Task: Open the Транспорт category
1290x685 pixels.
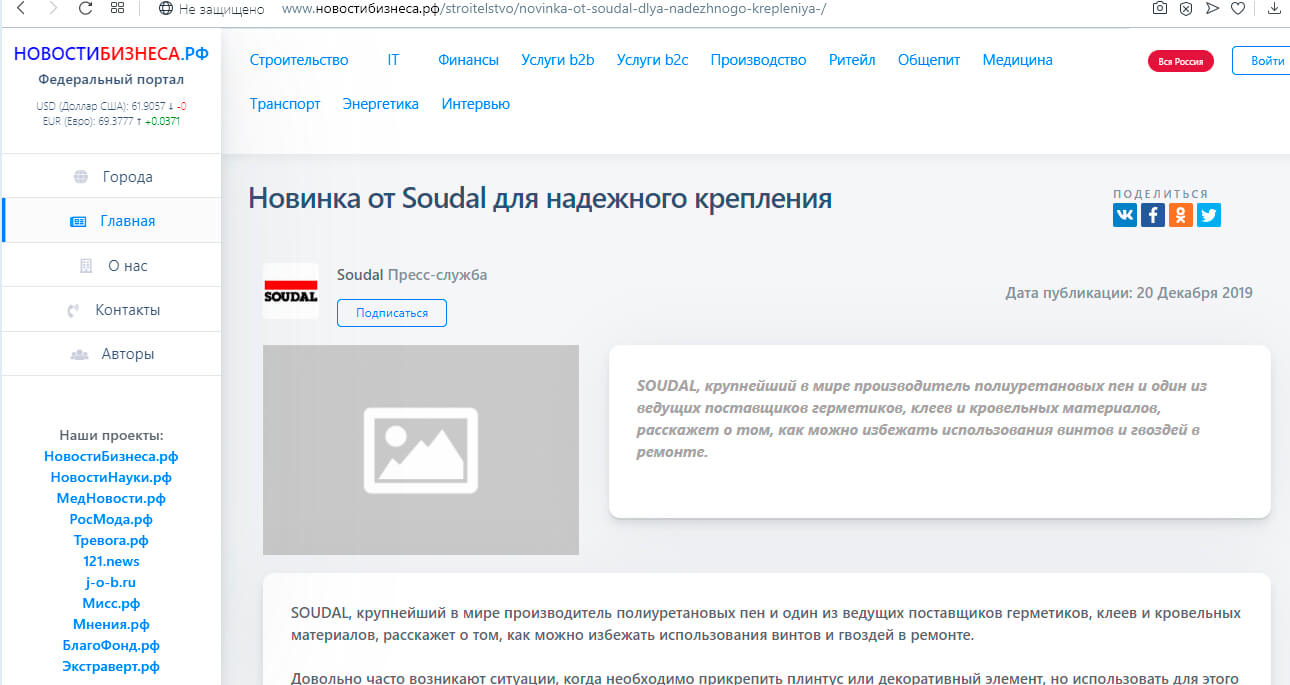Action: click(285, 104)
